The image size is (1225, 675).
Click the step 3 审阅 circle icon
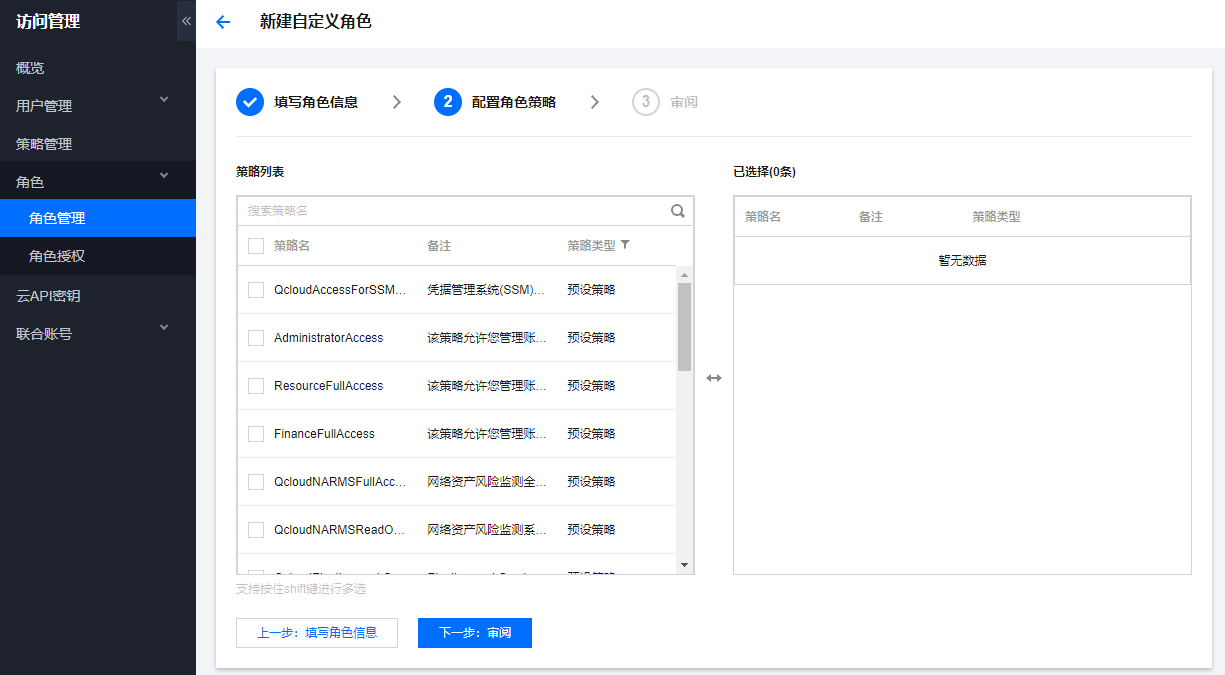click(646, 102)
